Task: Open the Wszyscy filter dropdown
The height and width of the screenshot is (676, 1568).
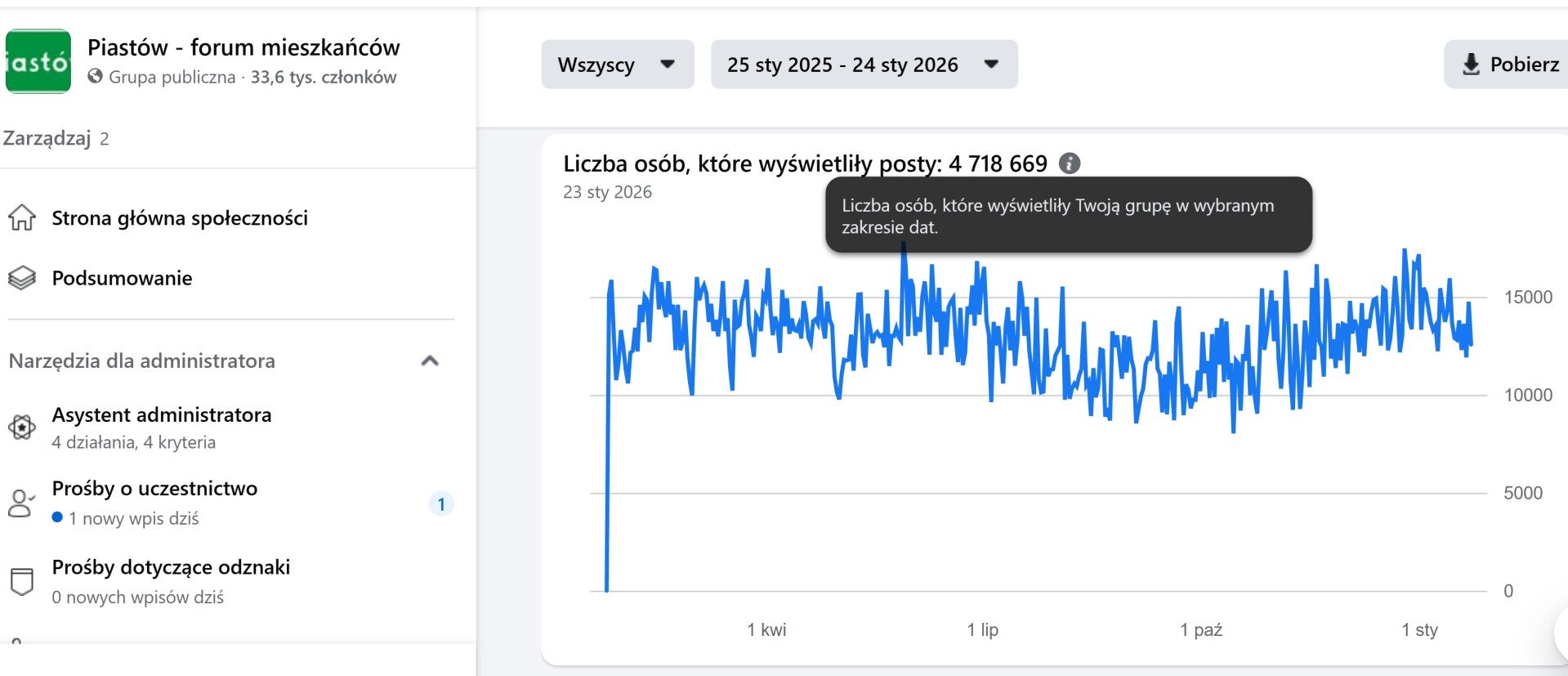Action: 617,65
